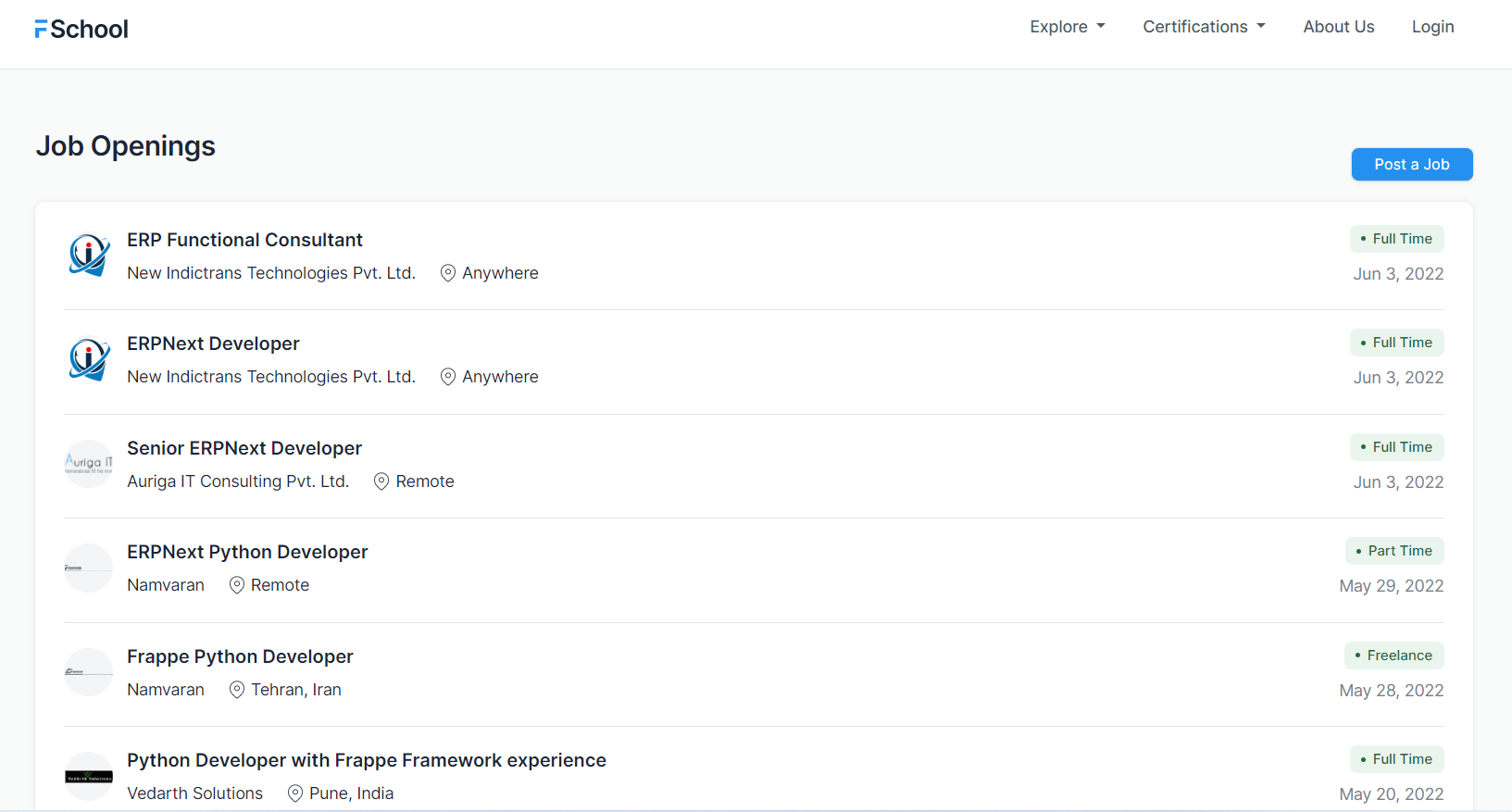Go to the About Us page
This screenshot has width=1512, height=812.
tap(1339, 27)
